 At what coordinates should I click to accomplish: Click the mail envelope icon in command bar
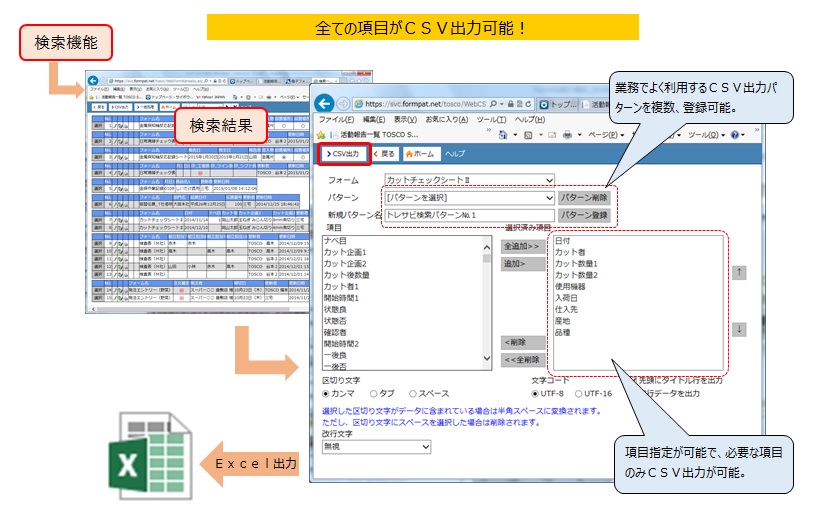552,135
